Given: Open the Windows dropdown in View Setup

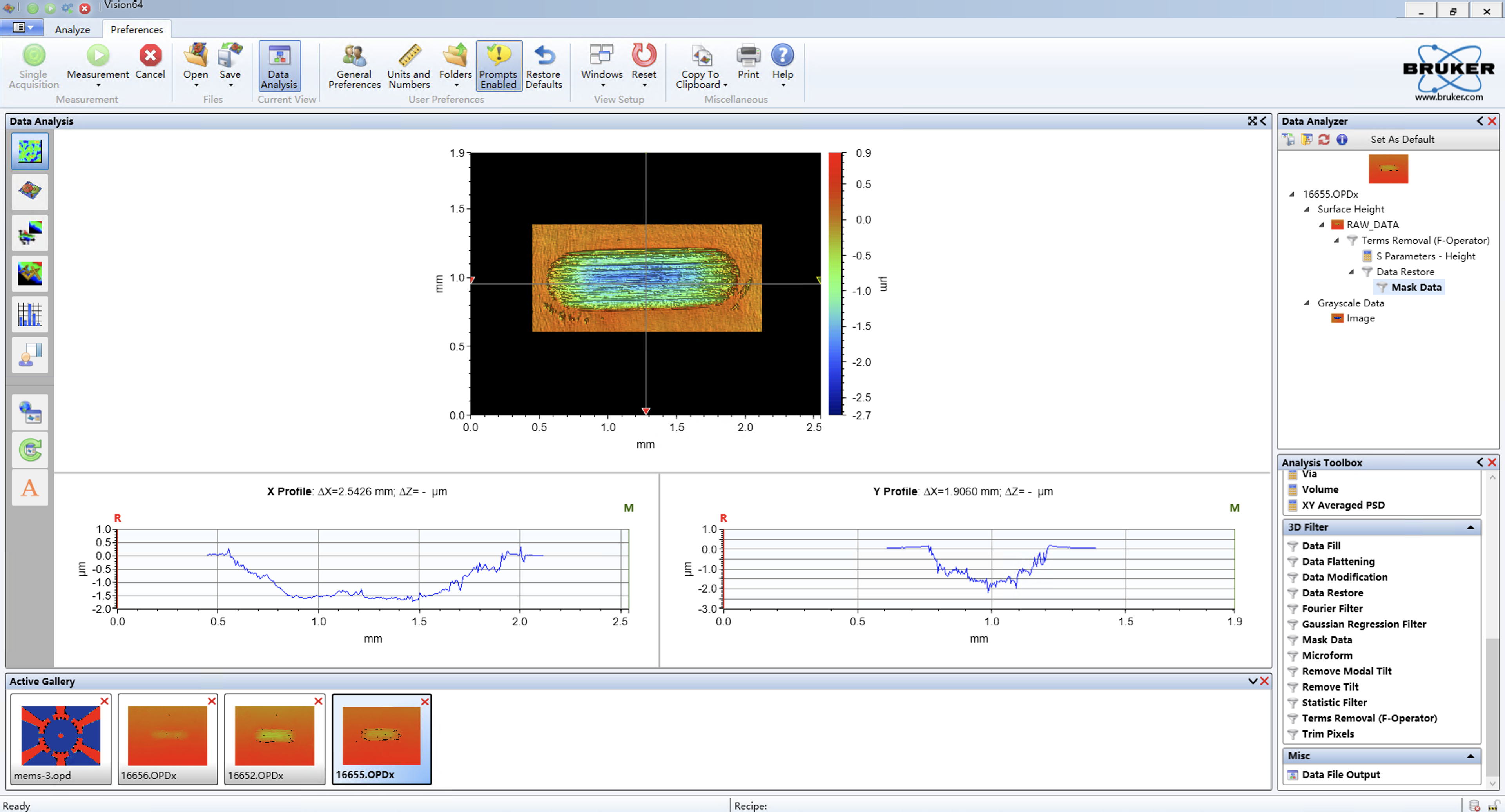Looking at the screenshot, I should (x=602, y=66).
